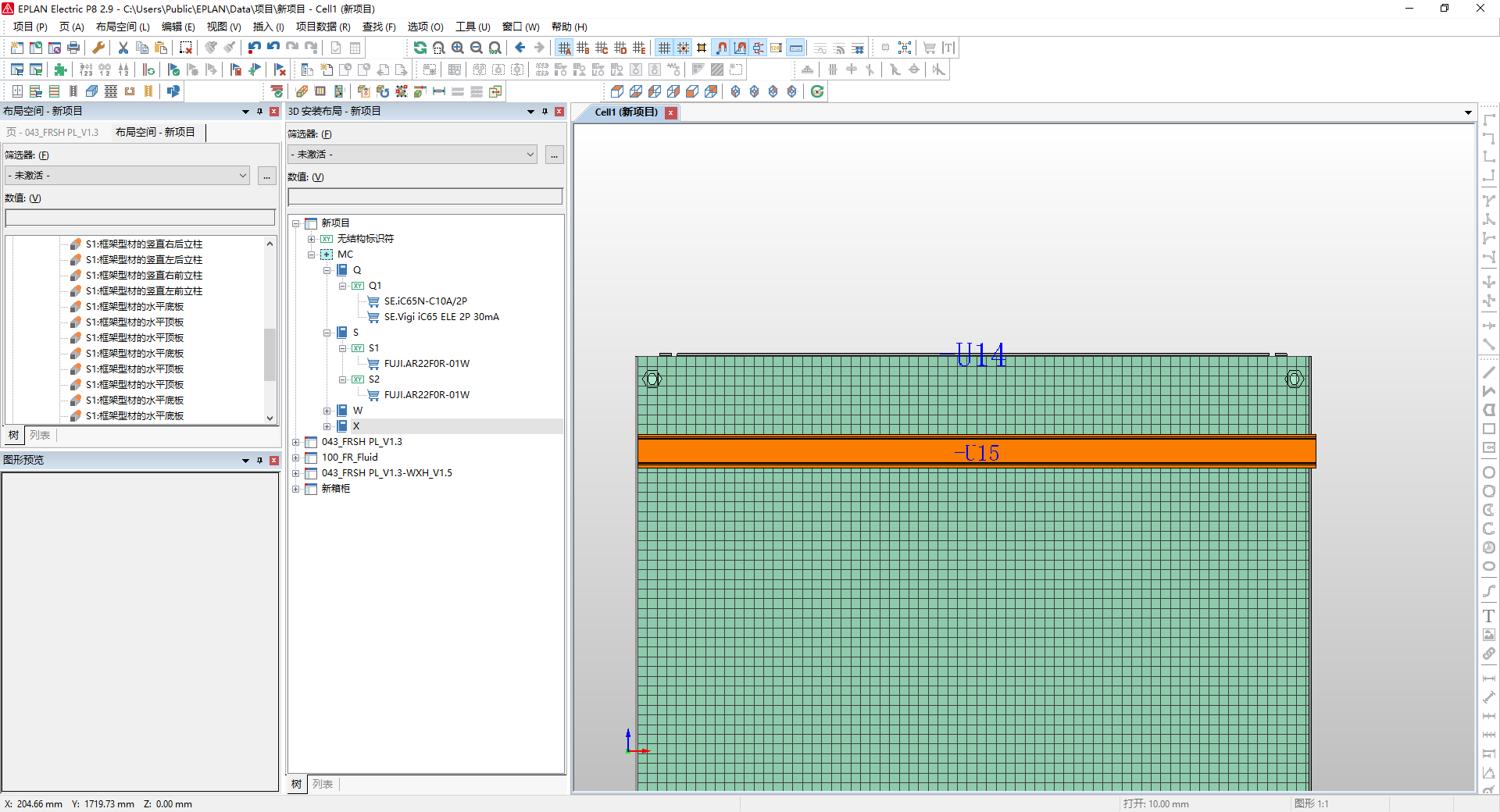Expand the 100_FR_Fluid tree node
Image resolution: width=1500 pixels, height=812 pixels.
295,458
